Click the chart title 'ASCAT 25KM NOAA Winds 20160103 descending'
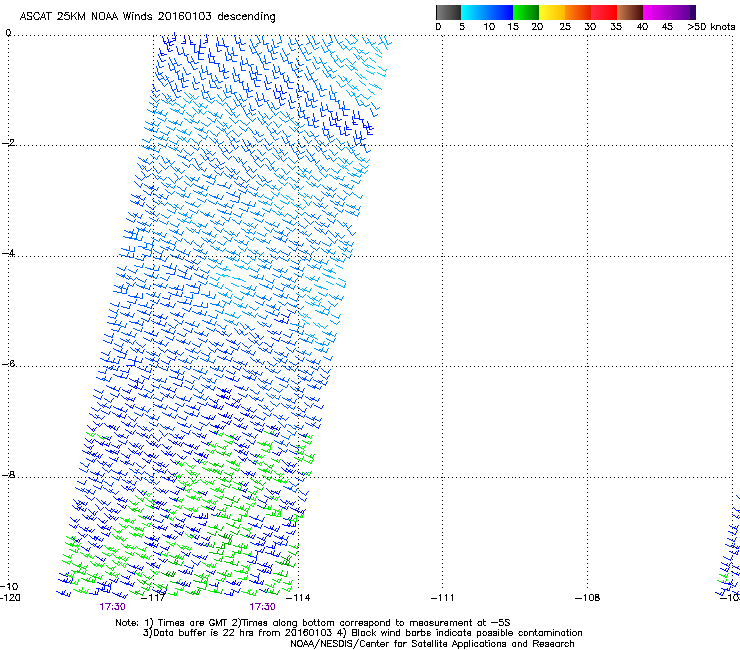The height and width of the screenshot is (650, 740). [x=147, y=16]
